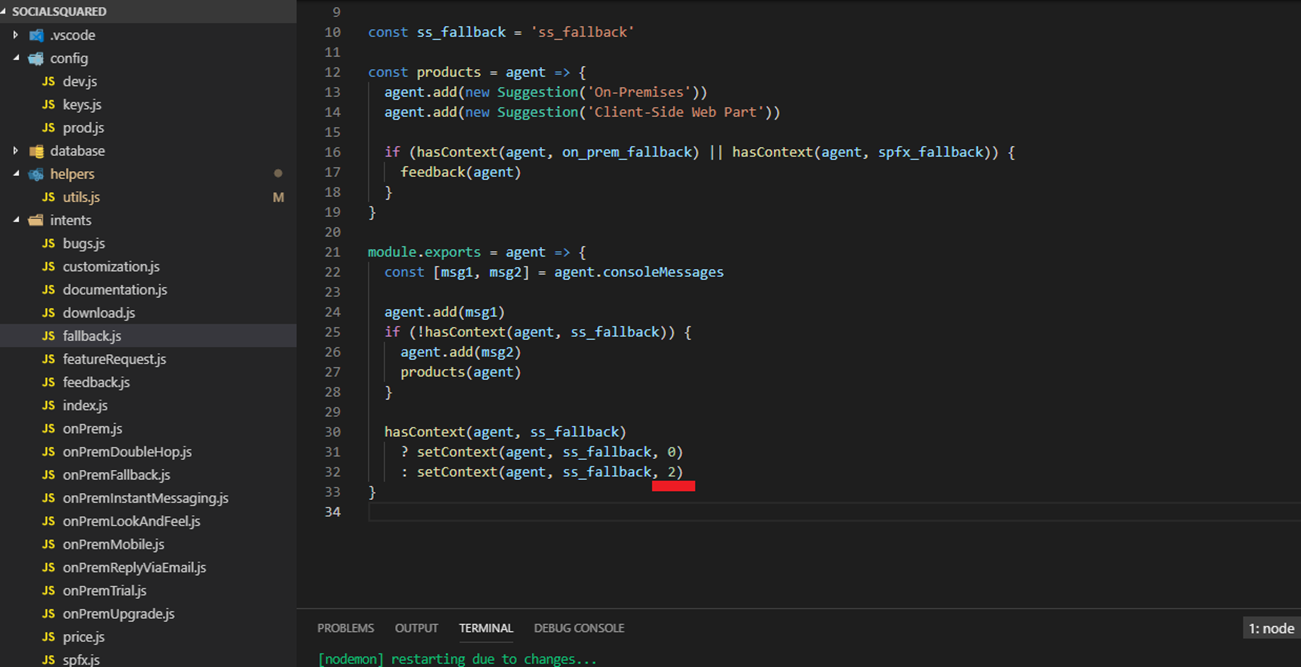Click the helpers folder icon
The width and height of the screenshot is (1301, 667).
pyautogui.click(x=37, y=174)
